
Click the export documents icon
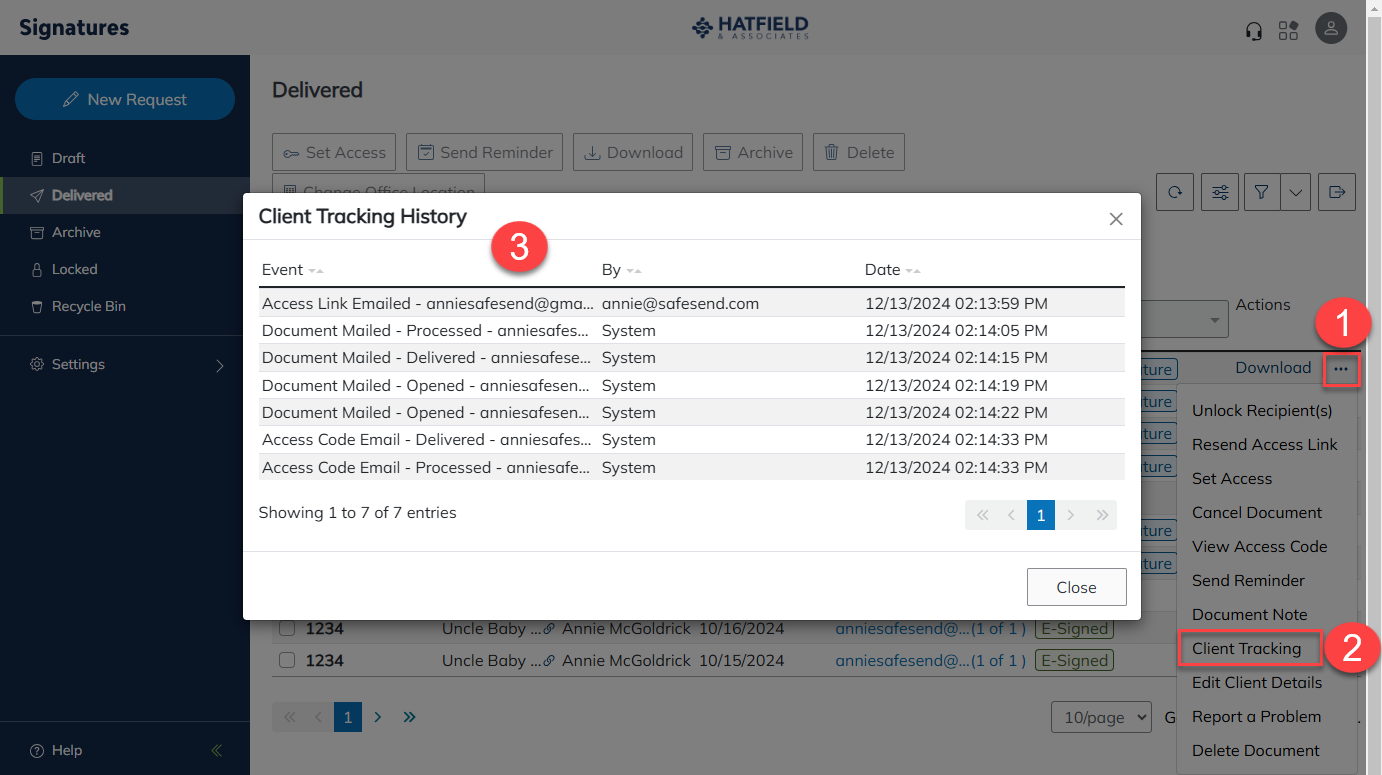(1337, 191)
